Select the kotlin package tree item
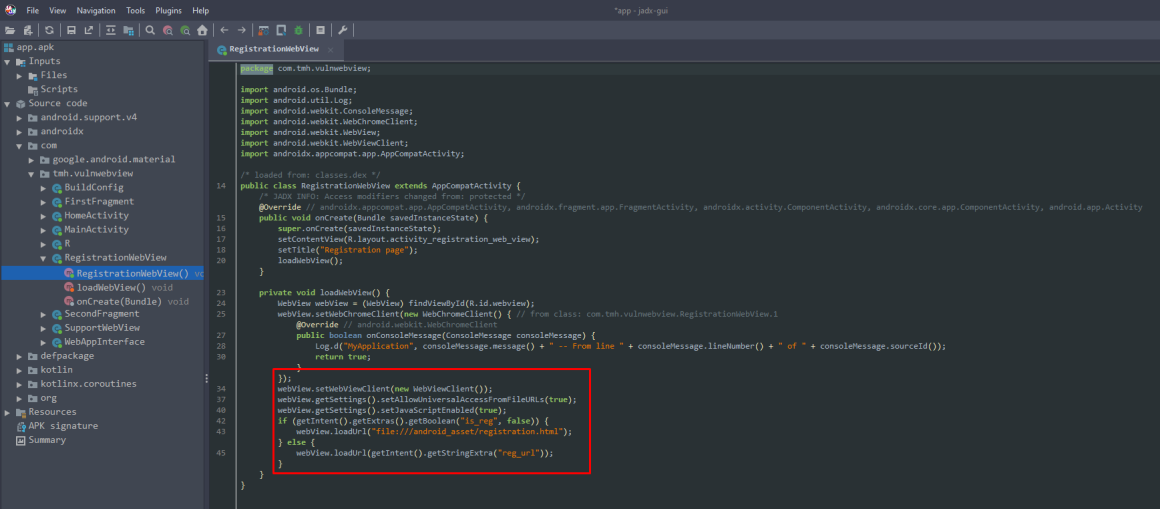 coord(50,370)
